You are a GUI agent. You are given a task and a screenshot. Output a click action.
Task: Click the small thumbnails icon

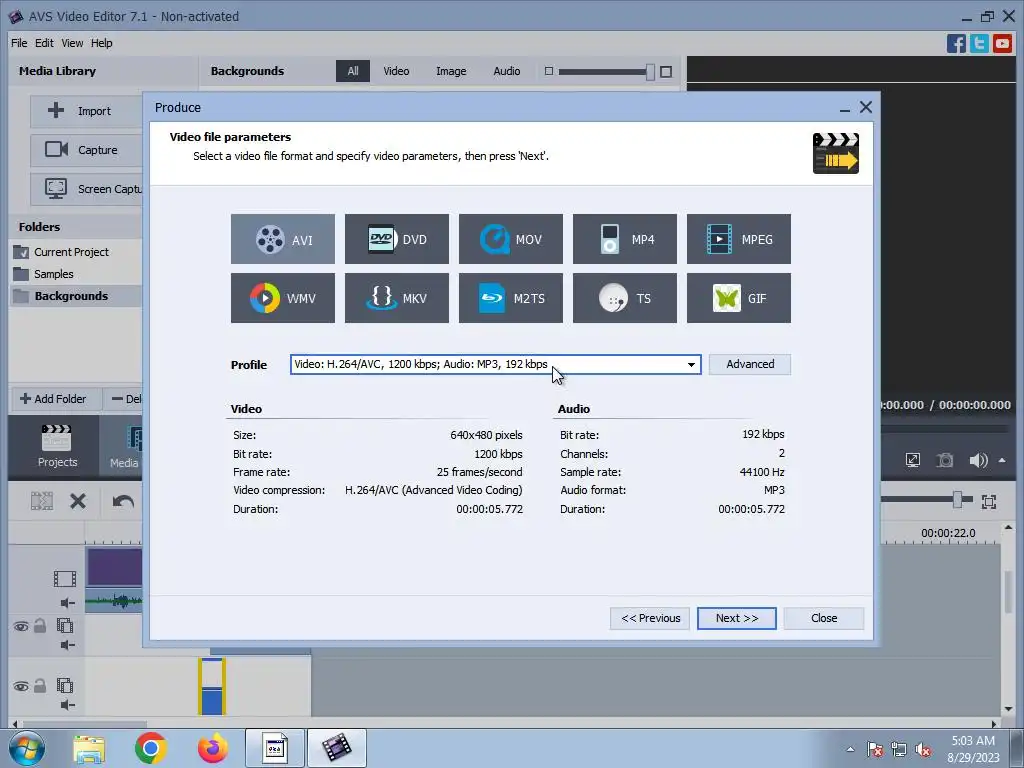coord(549,71)
